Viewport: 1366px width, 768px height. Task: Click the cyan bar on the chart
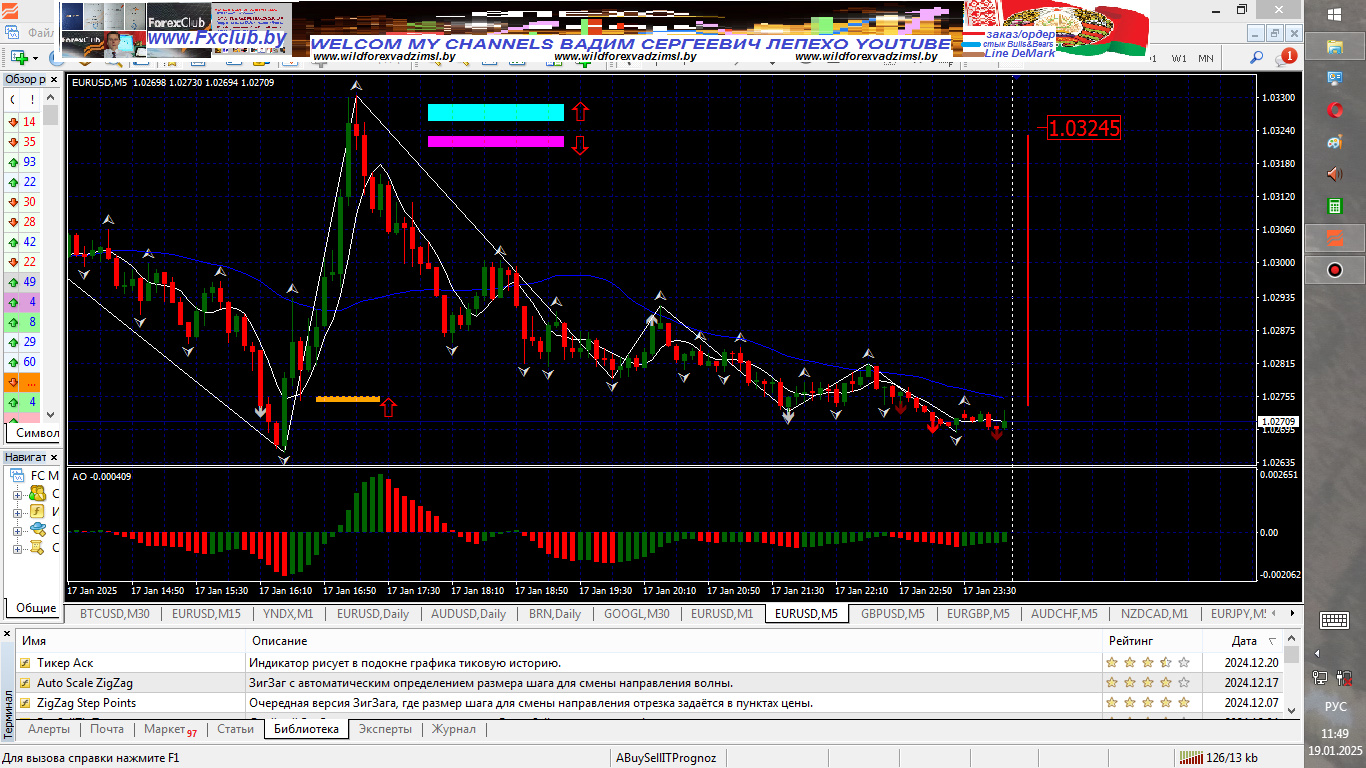tap(496, 112)
